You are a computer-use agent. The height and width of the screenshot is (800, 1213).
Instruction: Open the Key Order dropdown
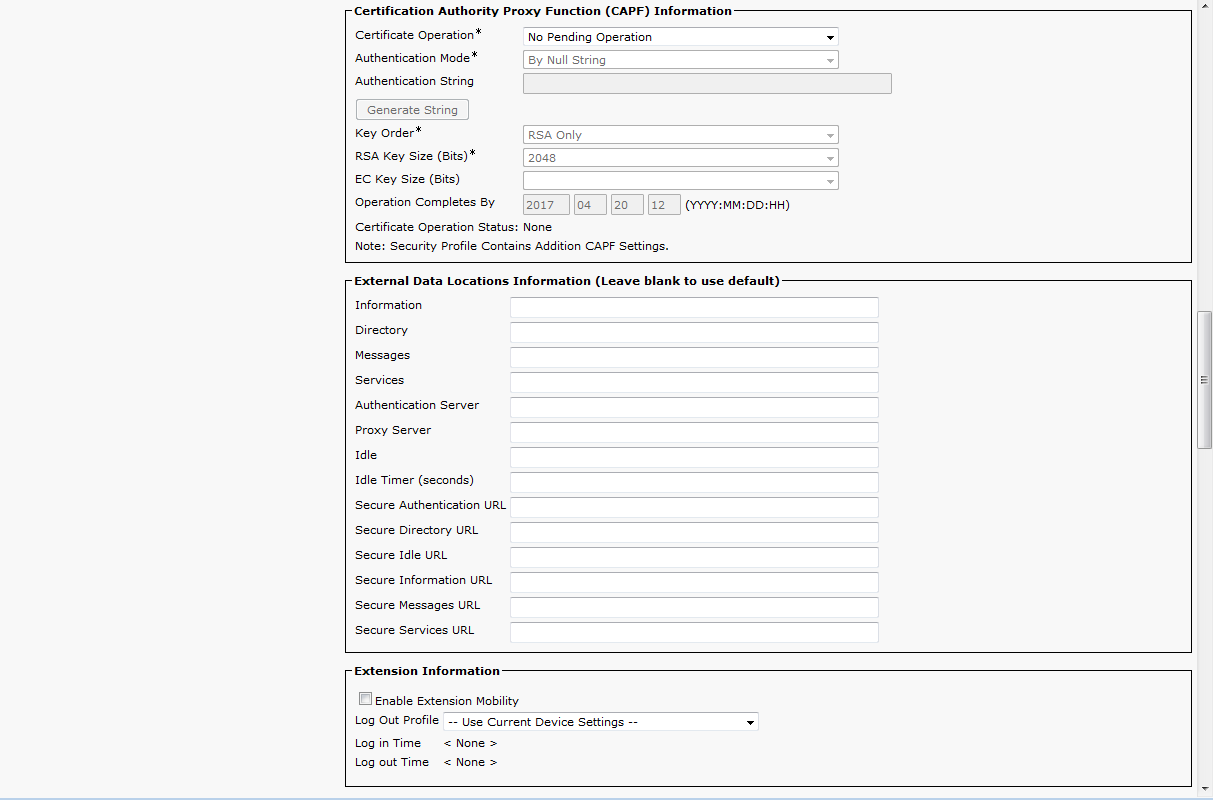click(680, 135)
